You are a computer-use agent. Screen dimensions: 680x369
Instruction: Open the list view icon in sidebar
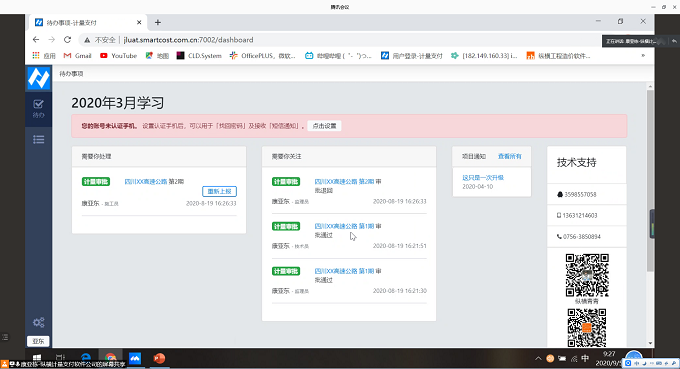point(38,140)
